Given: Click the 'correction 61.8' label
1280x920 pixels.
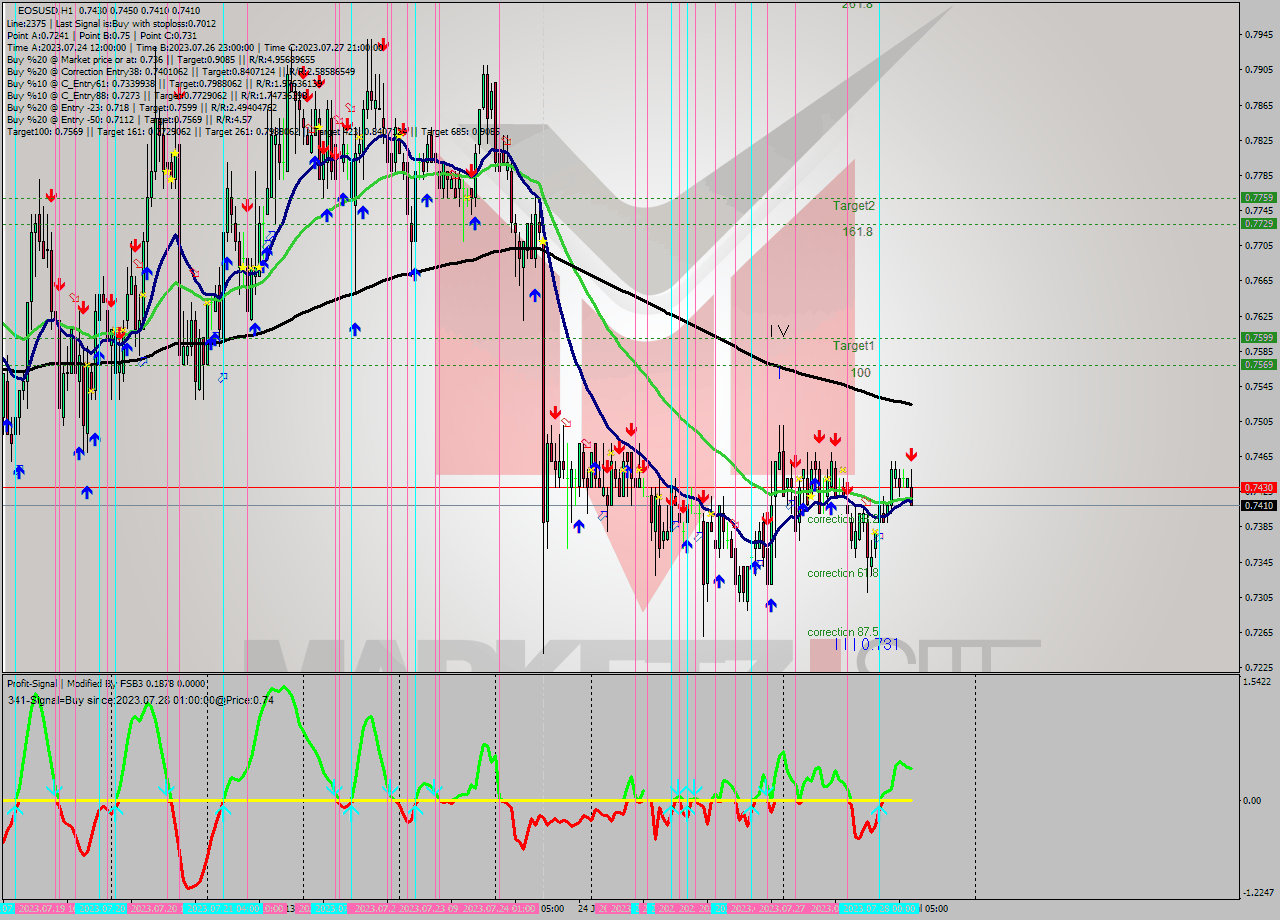Looking at the screenshot, I should (843, 573).
